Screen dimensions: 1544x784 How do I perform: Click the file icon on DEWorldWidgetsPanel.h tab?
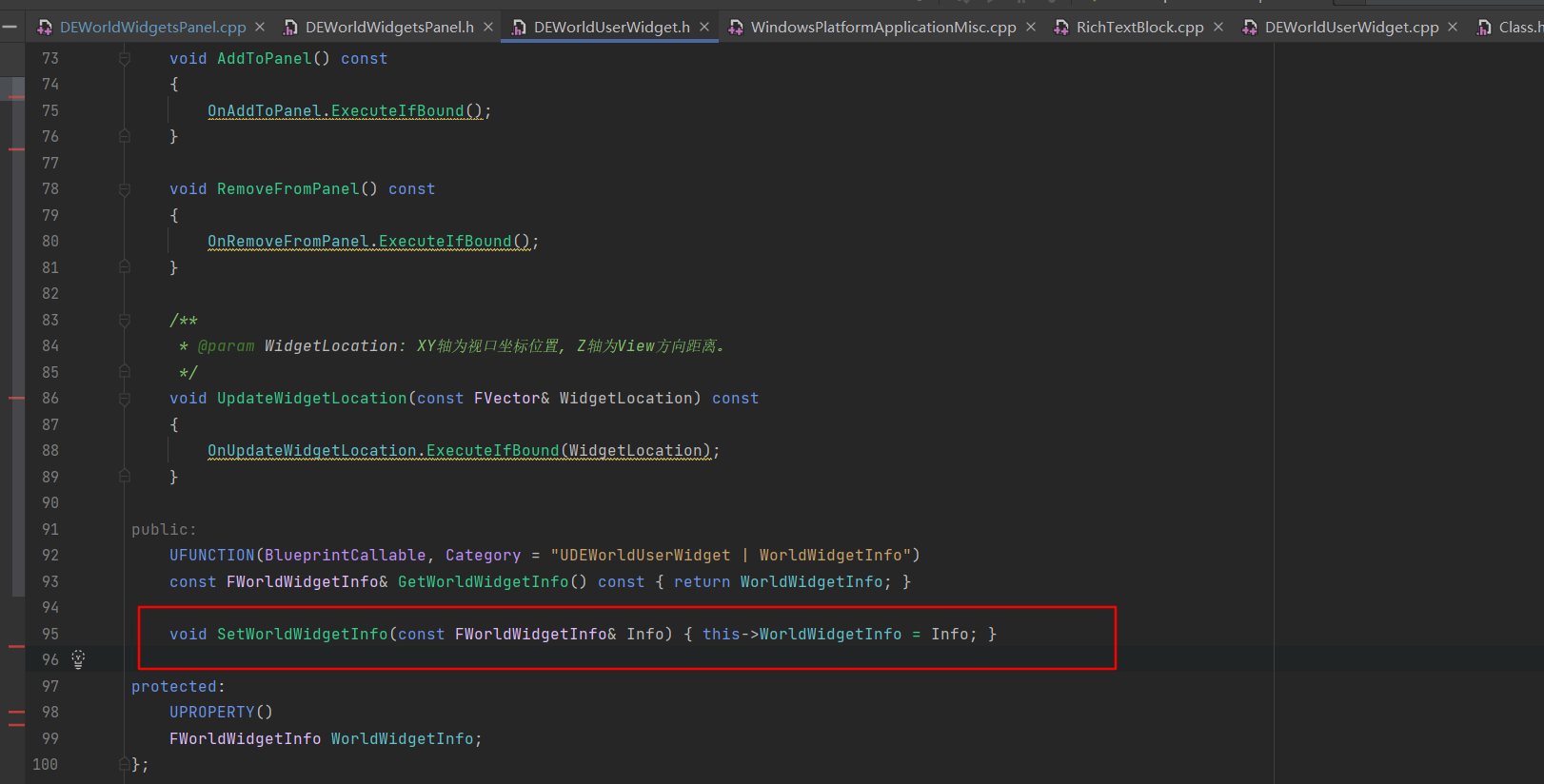click(290, 28)
